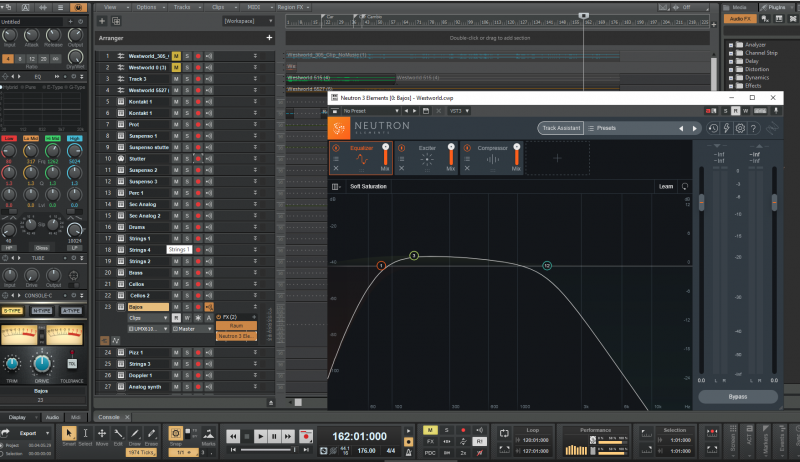Open the Bajos track output Master dropdown
This screenshot has height=462, width=800.
point(192,329)
